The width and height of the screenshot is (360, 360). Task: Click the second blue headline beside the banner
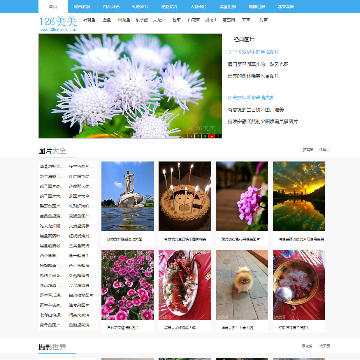(251, 98)
